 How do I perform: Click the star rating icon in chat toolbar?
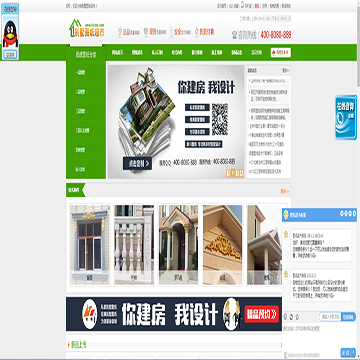pos(297,316)
